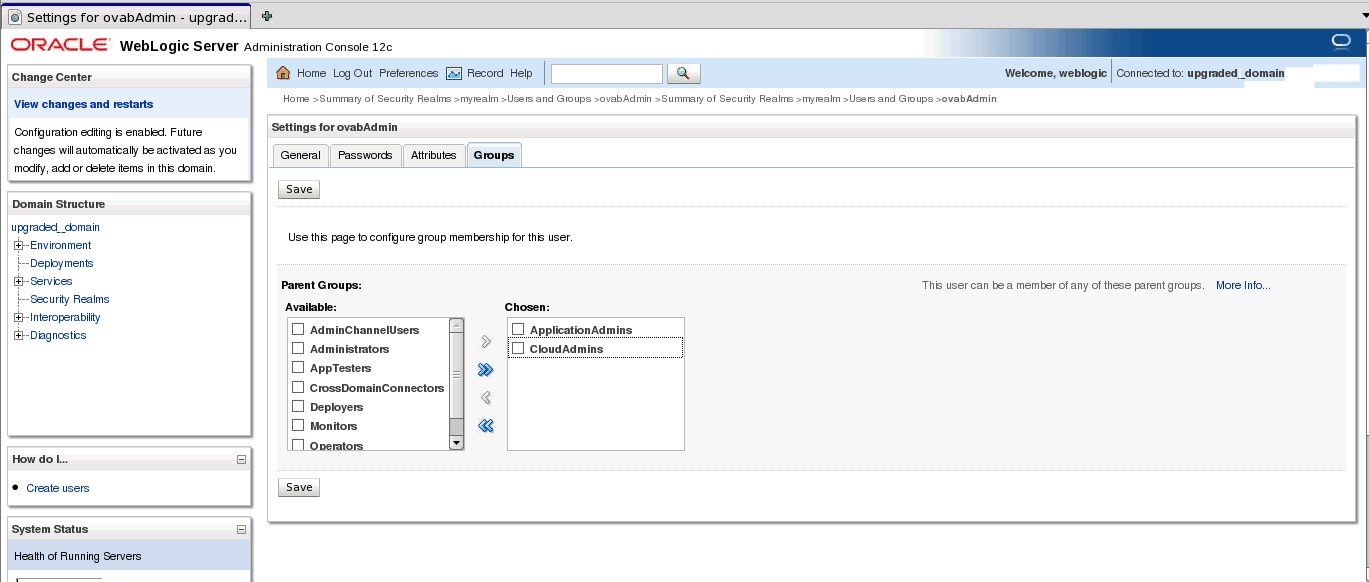Viewport: 1369px width, 582px height.
Task: Move selected group left with single arrow
Action: 486,398
